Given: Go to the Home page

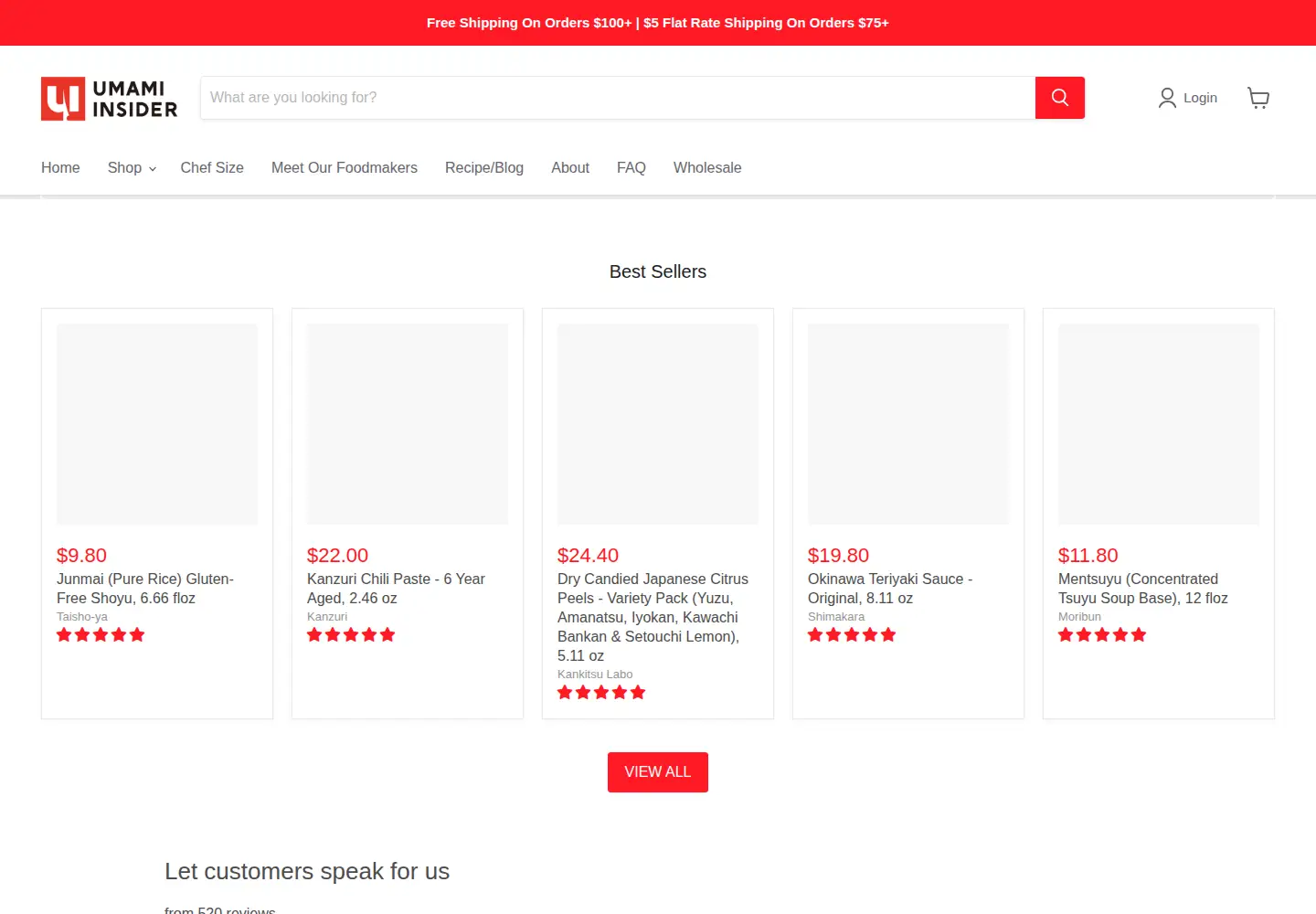Looking at the screenshot, I should [60, 168].
